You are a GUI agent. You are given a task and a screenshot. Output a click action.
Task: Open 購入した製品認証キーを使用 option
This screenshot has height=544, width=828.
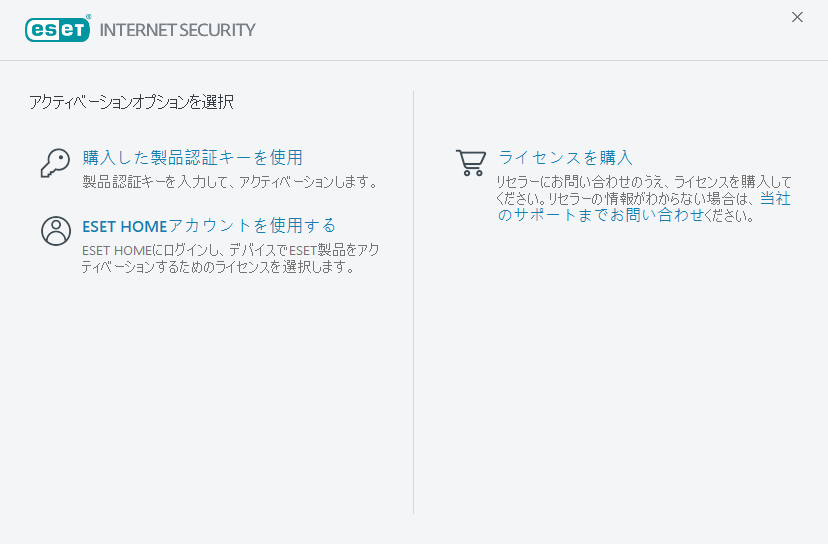click(192, 158)
